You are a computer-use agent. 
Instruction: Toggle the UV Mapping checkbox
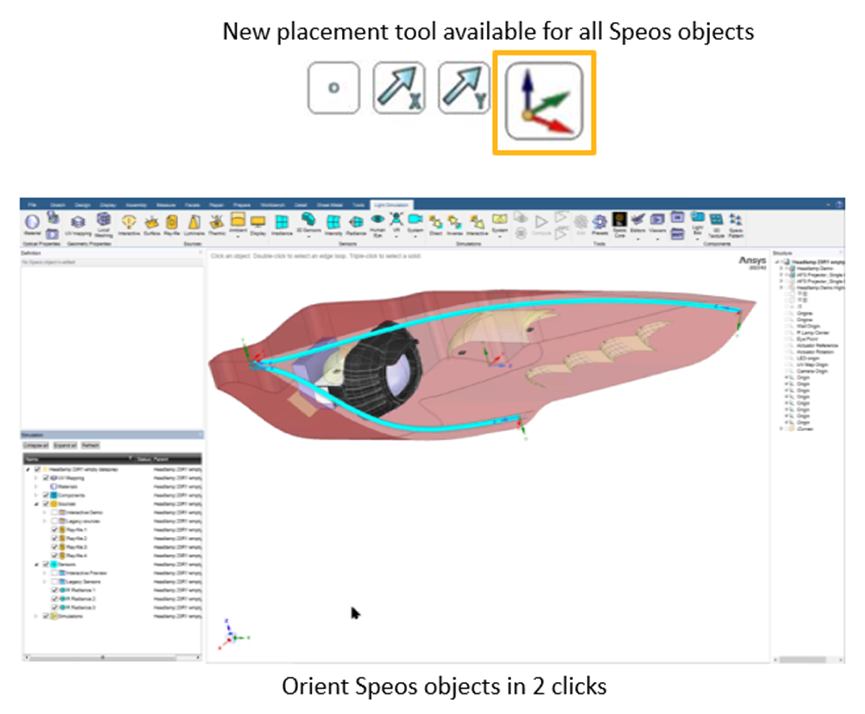(46, 478)
